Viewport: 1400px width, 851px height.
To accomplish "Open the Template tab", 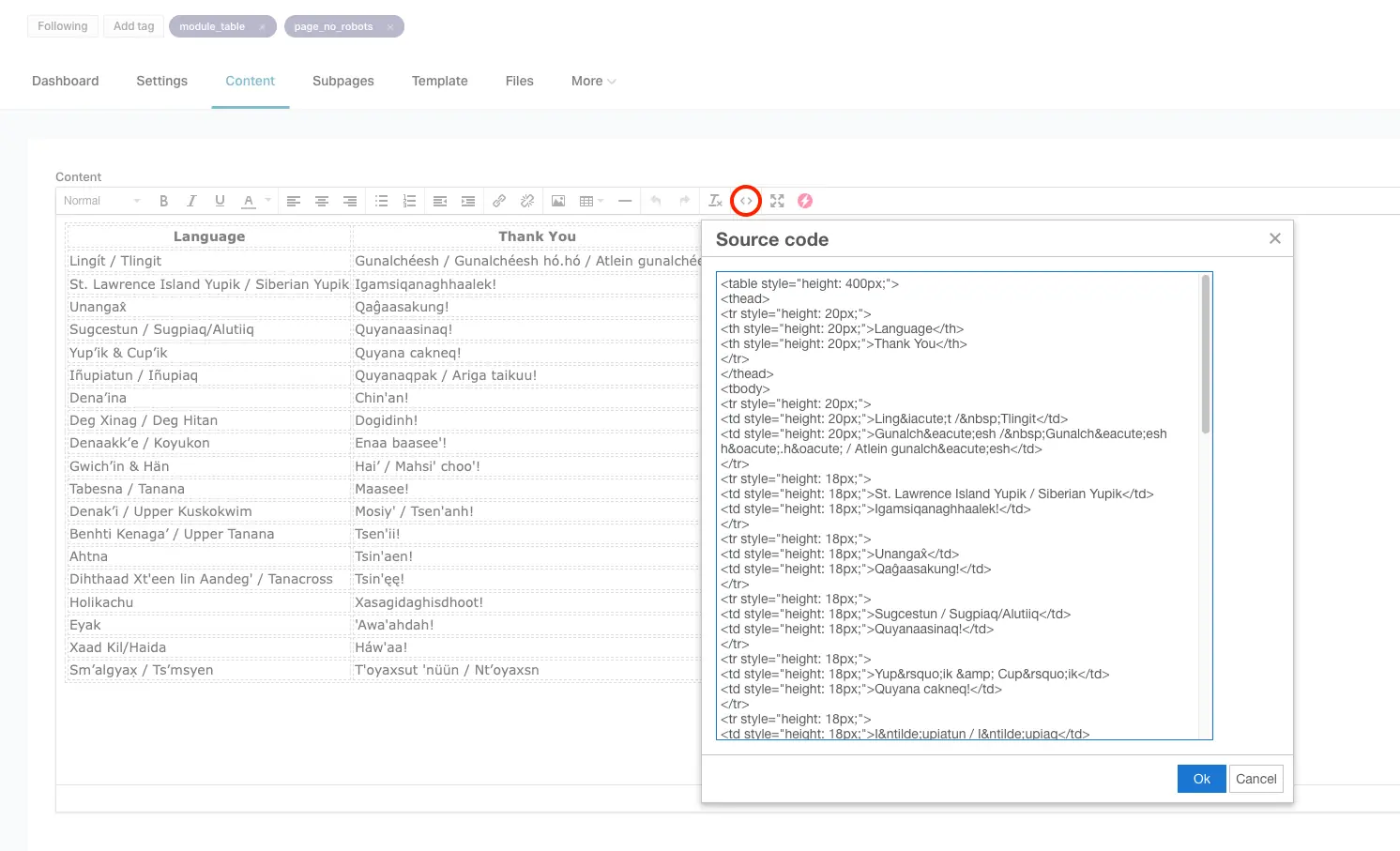I will click(439, 81).
